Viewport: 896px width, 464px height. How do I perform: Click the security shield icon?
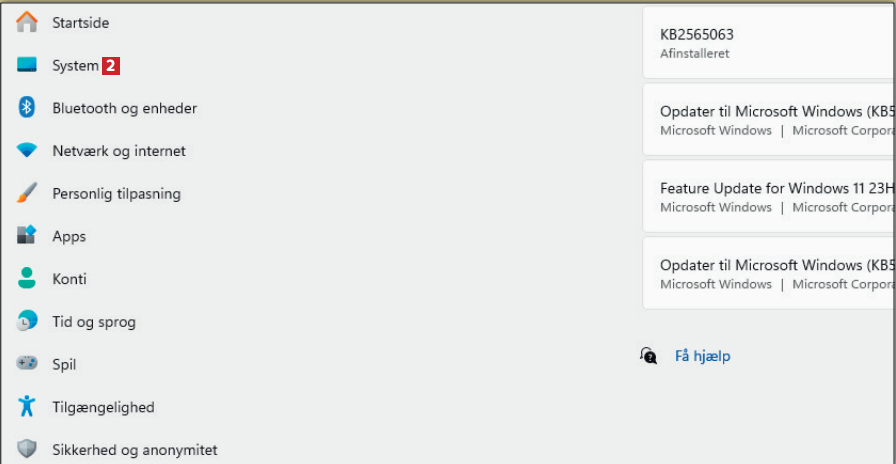[27, 450]
